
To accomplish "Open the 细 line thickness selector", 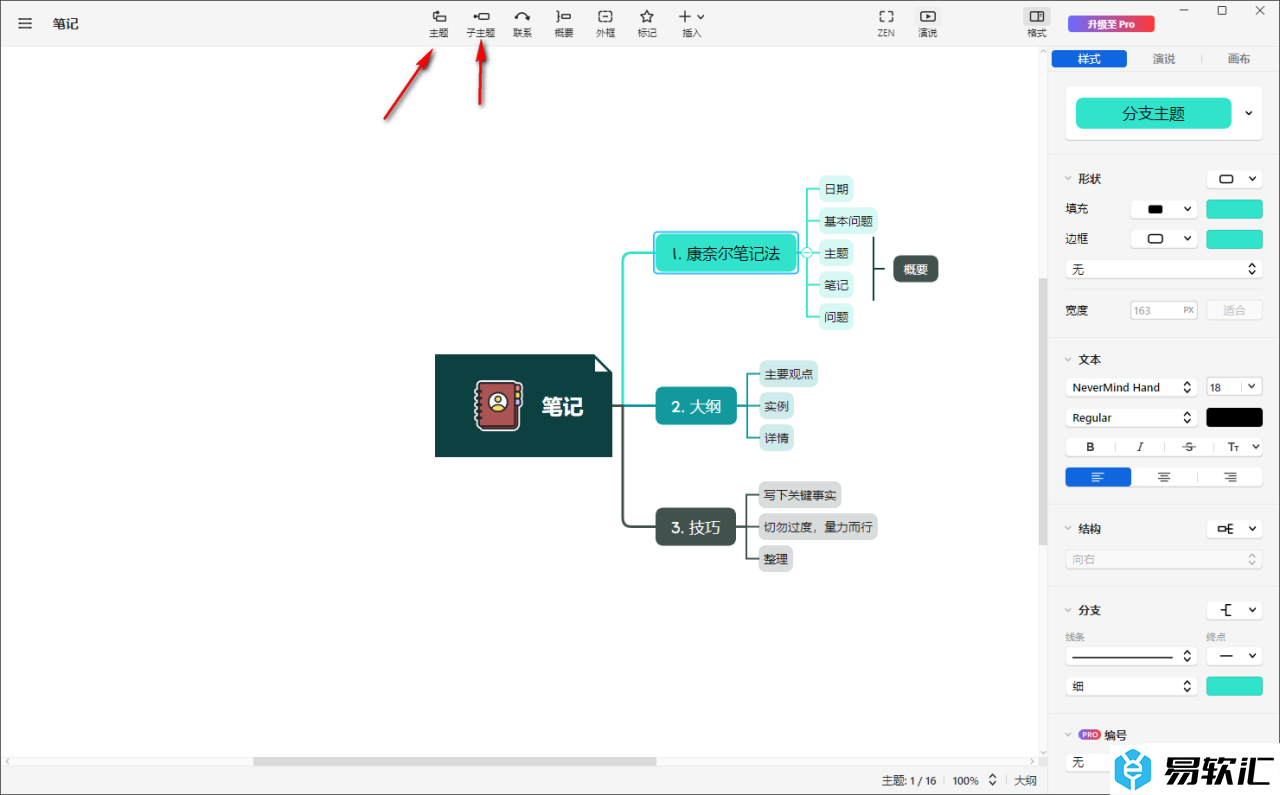I will point(1131,686).
